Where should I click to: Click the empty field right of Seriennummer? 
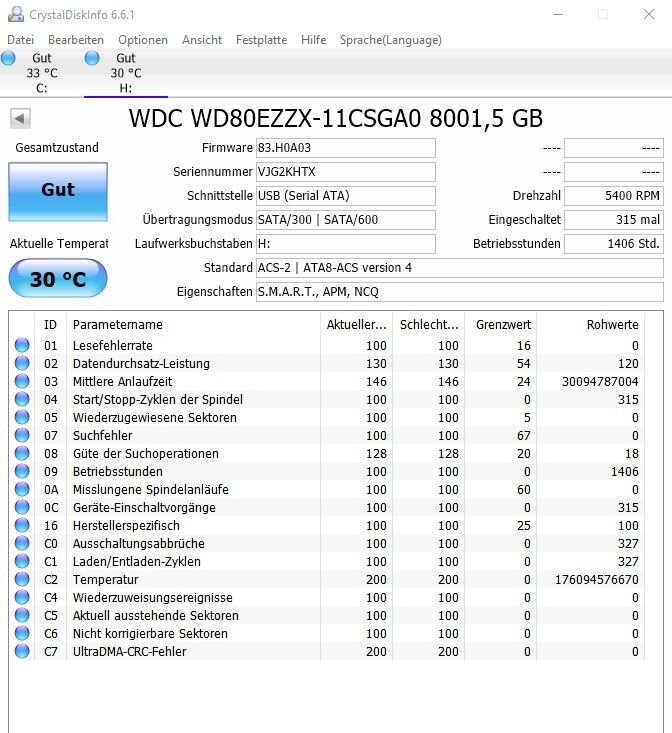614,172
